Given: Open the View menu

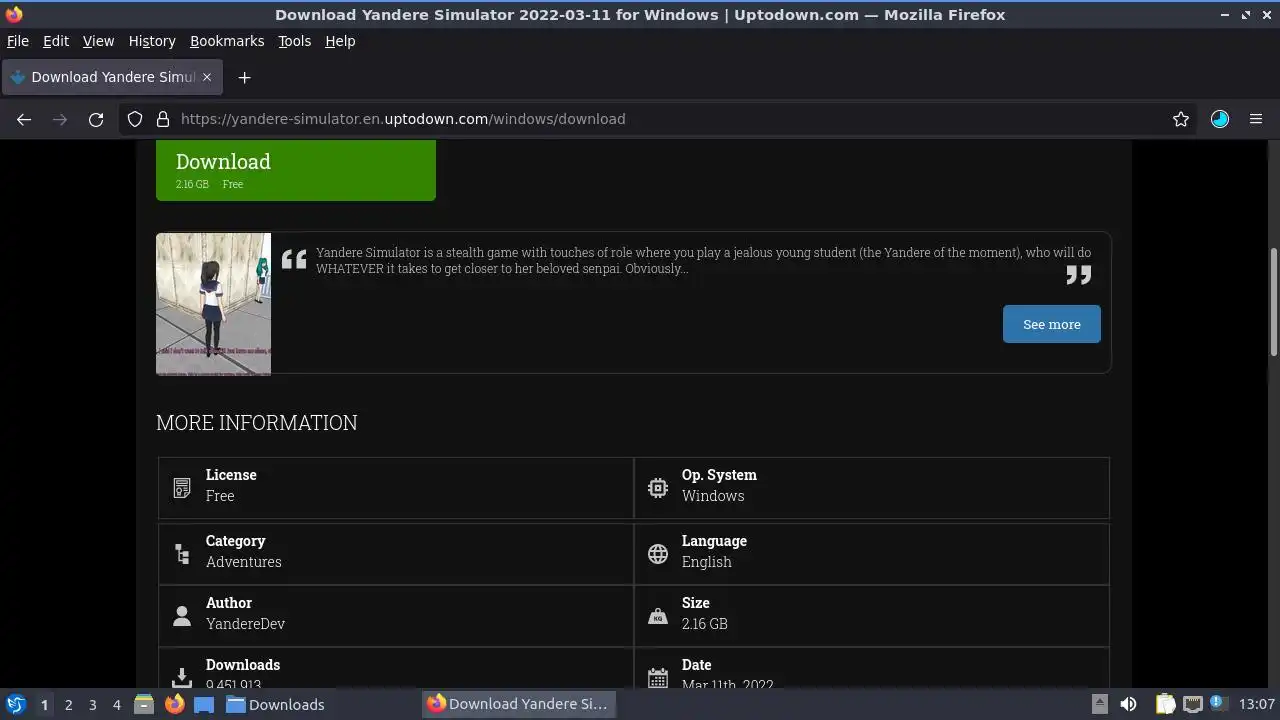Looking at the screenshot, I should [x=98, y=41].
